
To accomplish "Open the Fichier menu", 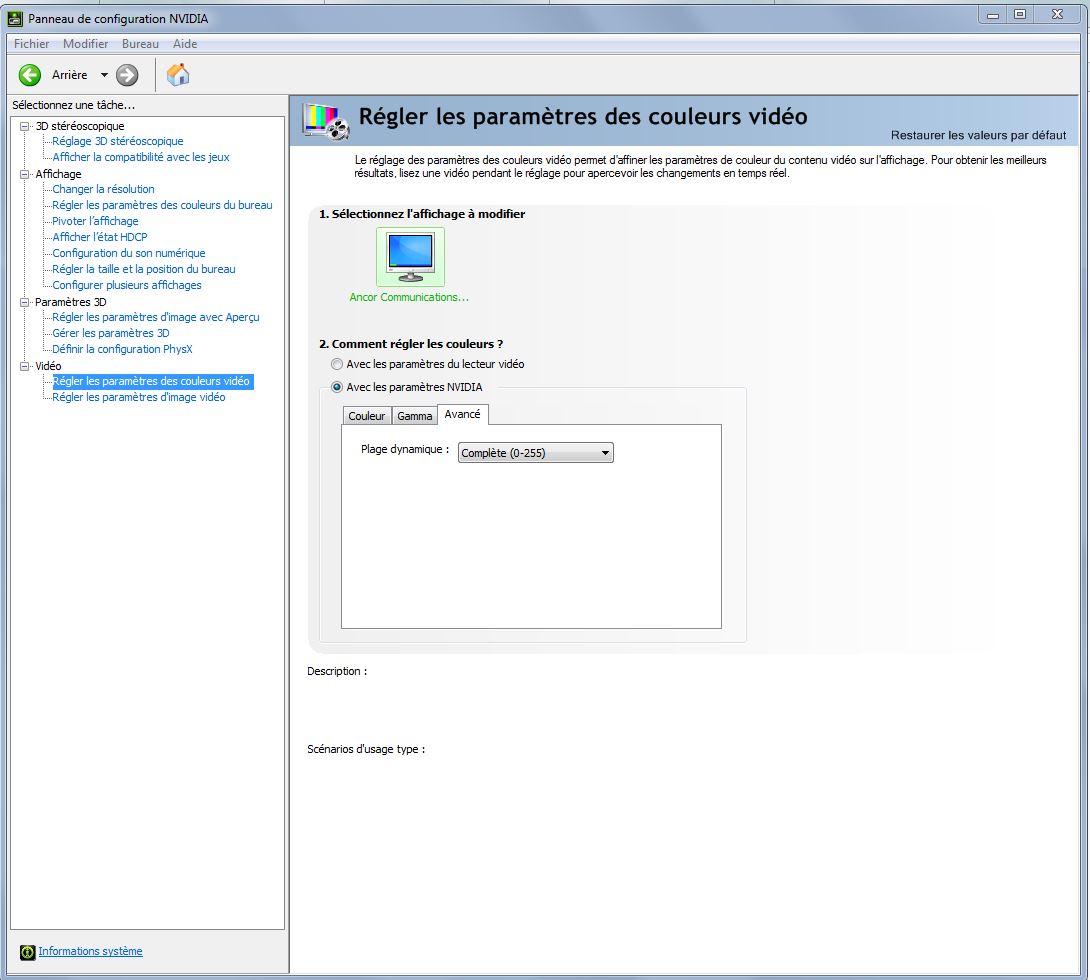I will point(31,44).
